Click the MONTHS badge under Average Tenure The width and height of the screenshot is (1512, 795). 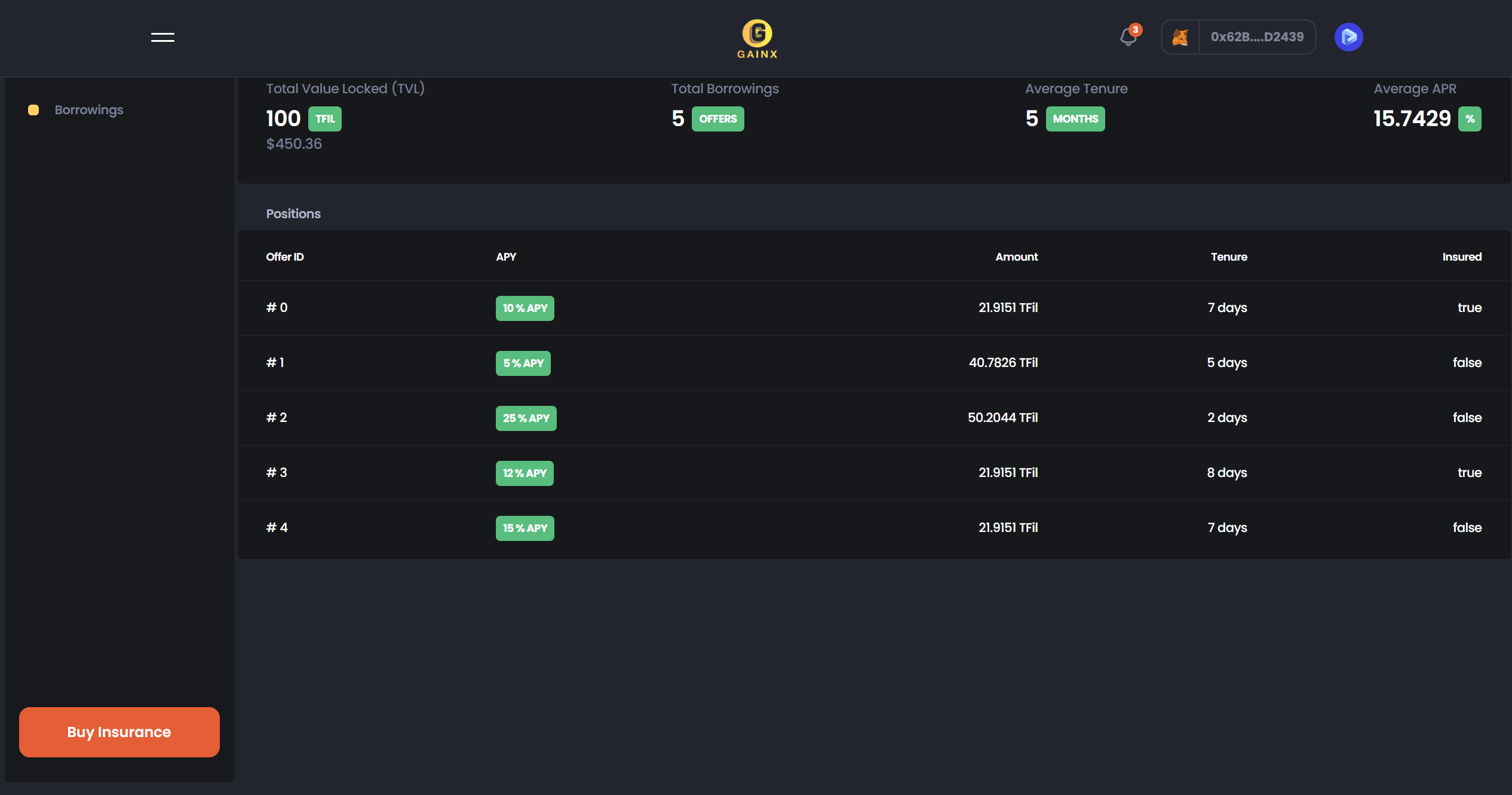point(1075,119)
